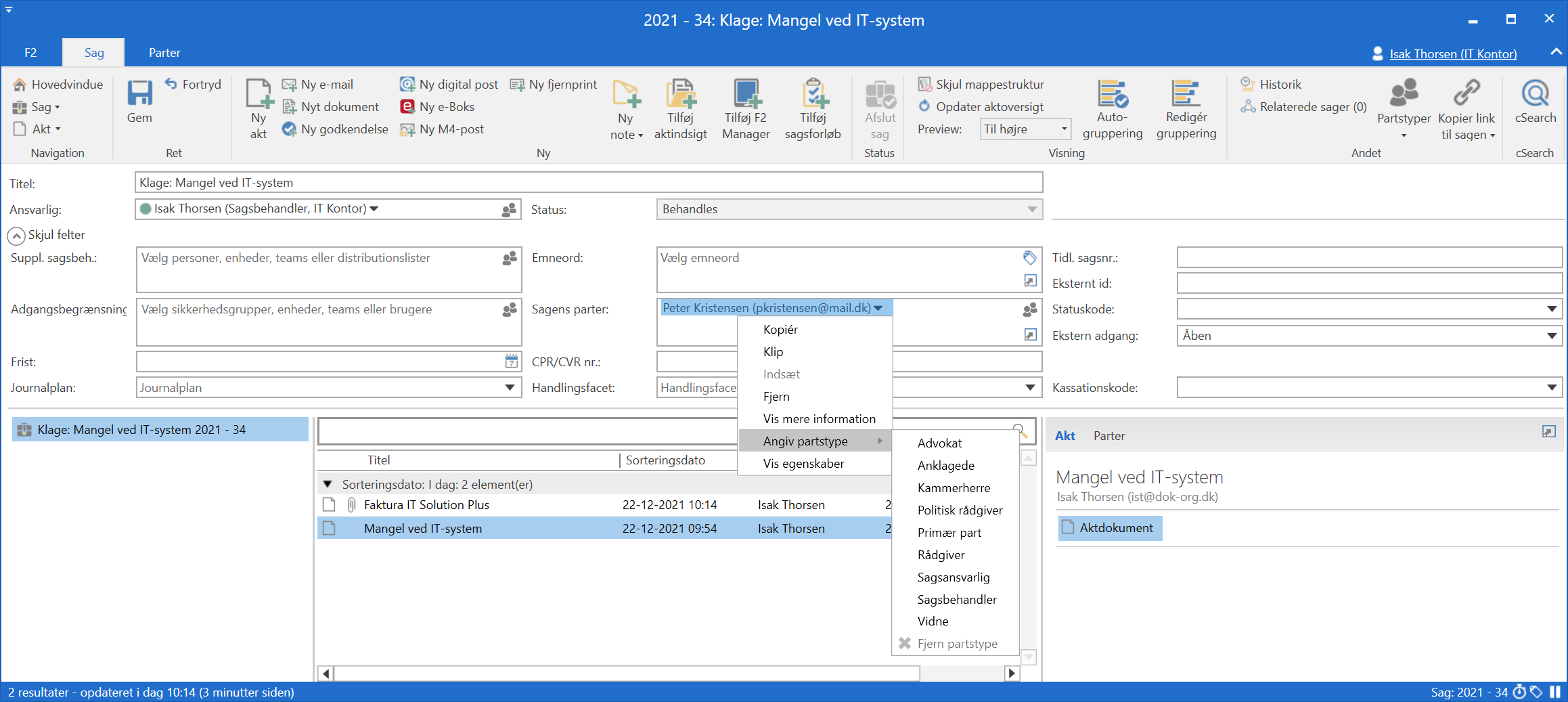Open the Historik log
The height and width of the screenshot is (702, 1568).
(x=1271, y=84)
